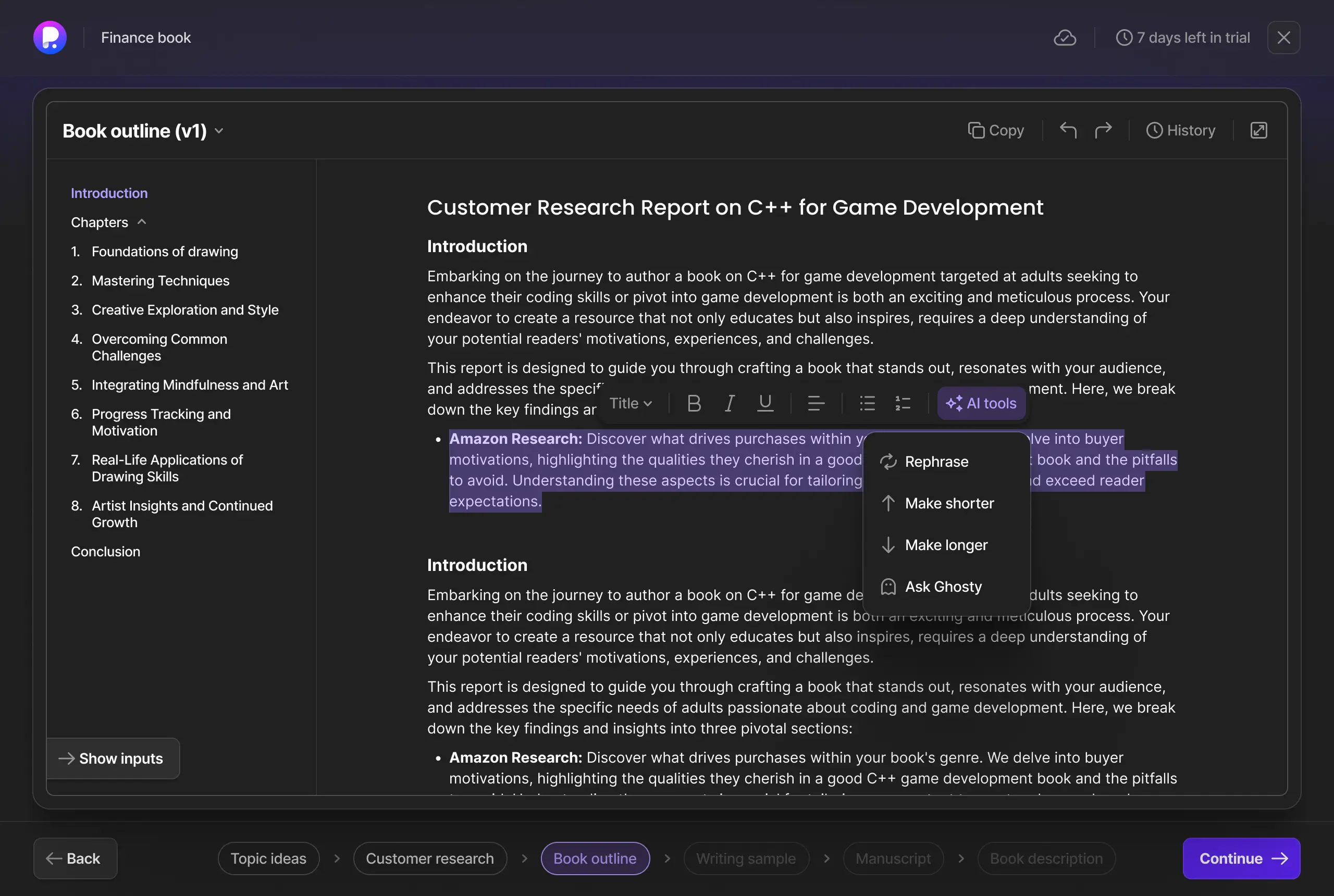This screenshot has height=896, width=1334.
Task: Go Back to previous step
Action: pos(76,858)
